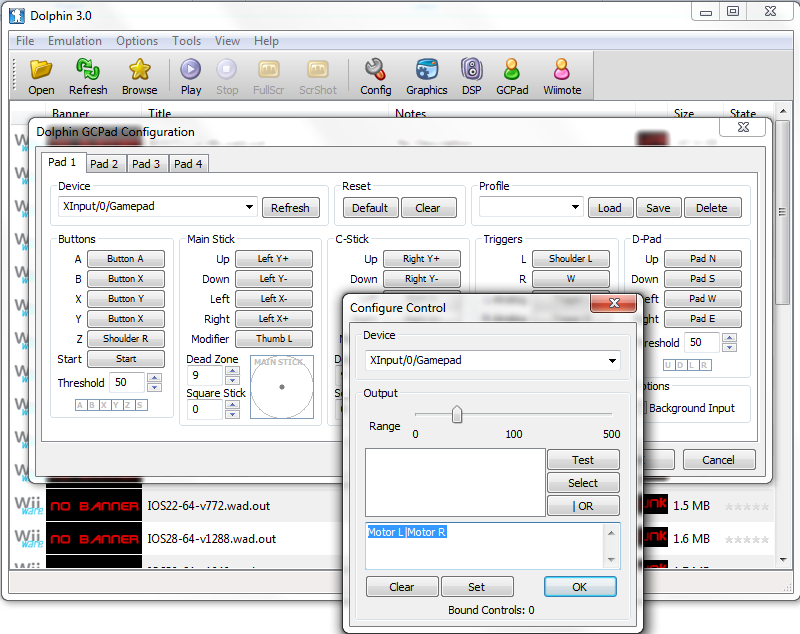Rebind C-Stick Up Right Y+
This screenshot has height=634, width=800.
click(421, 259)
